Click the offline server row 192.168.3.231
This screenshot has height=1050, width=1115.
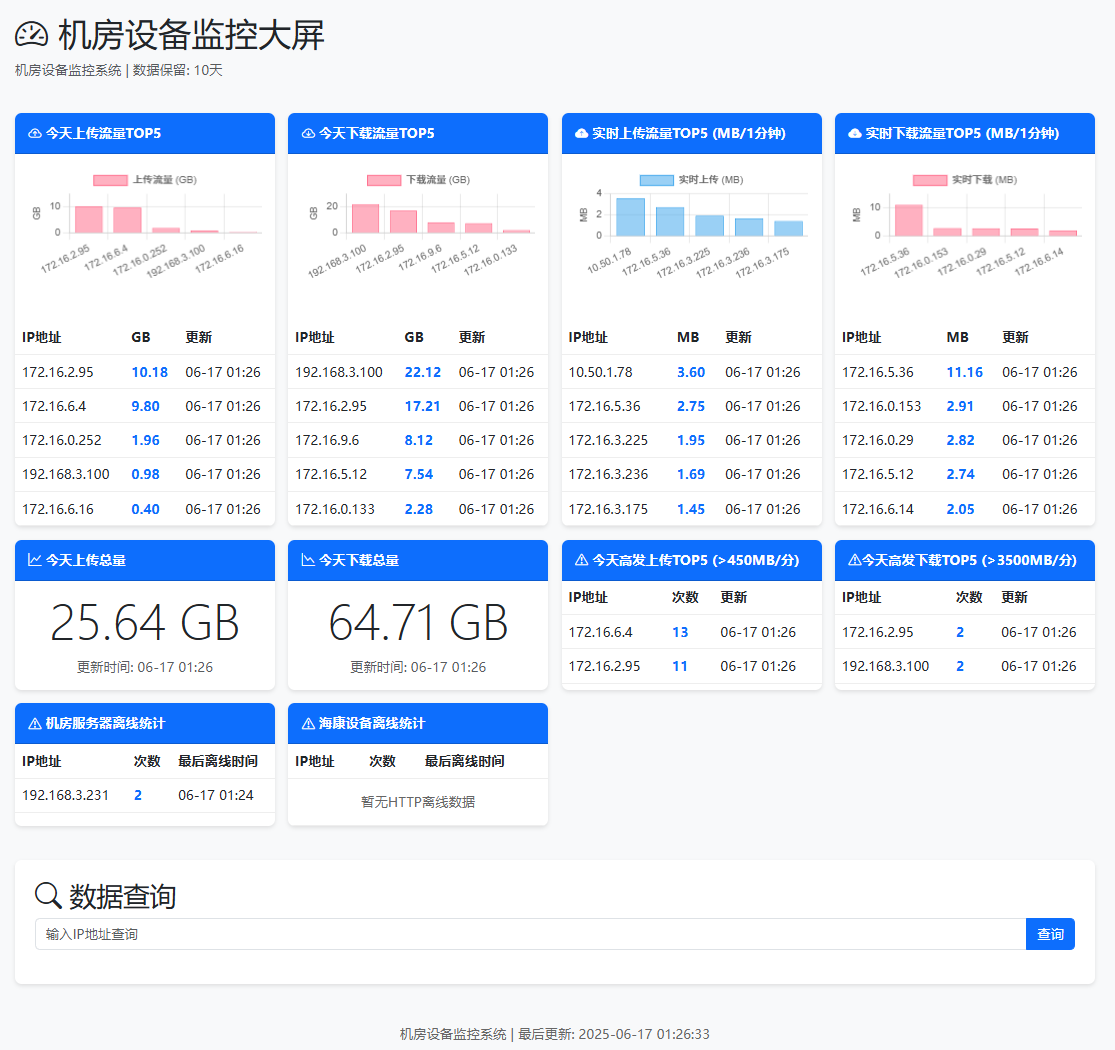pos(144,795)
